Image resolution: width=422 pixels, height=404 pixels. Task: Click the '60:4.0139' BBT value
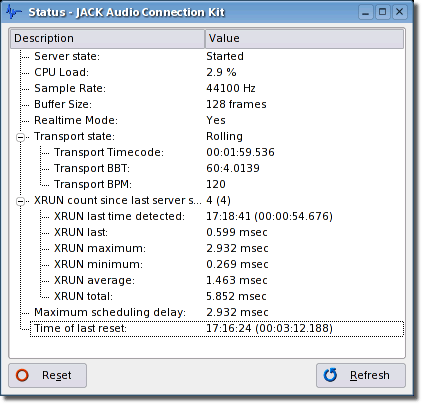click(233, 168)
